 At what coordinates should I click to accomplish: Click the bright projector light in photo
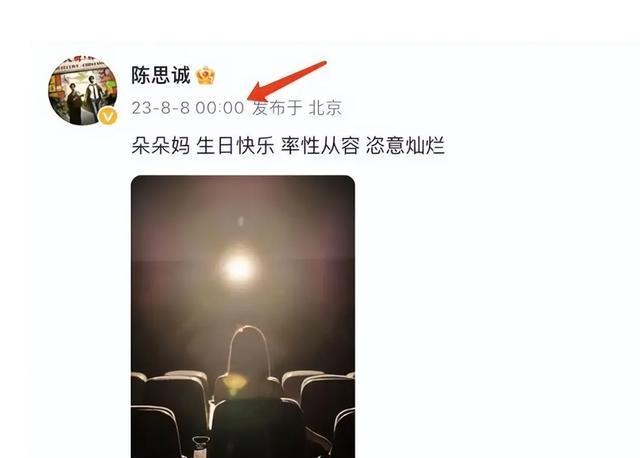(x=239, y=268)
